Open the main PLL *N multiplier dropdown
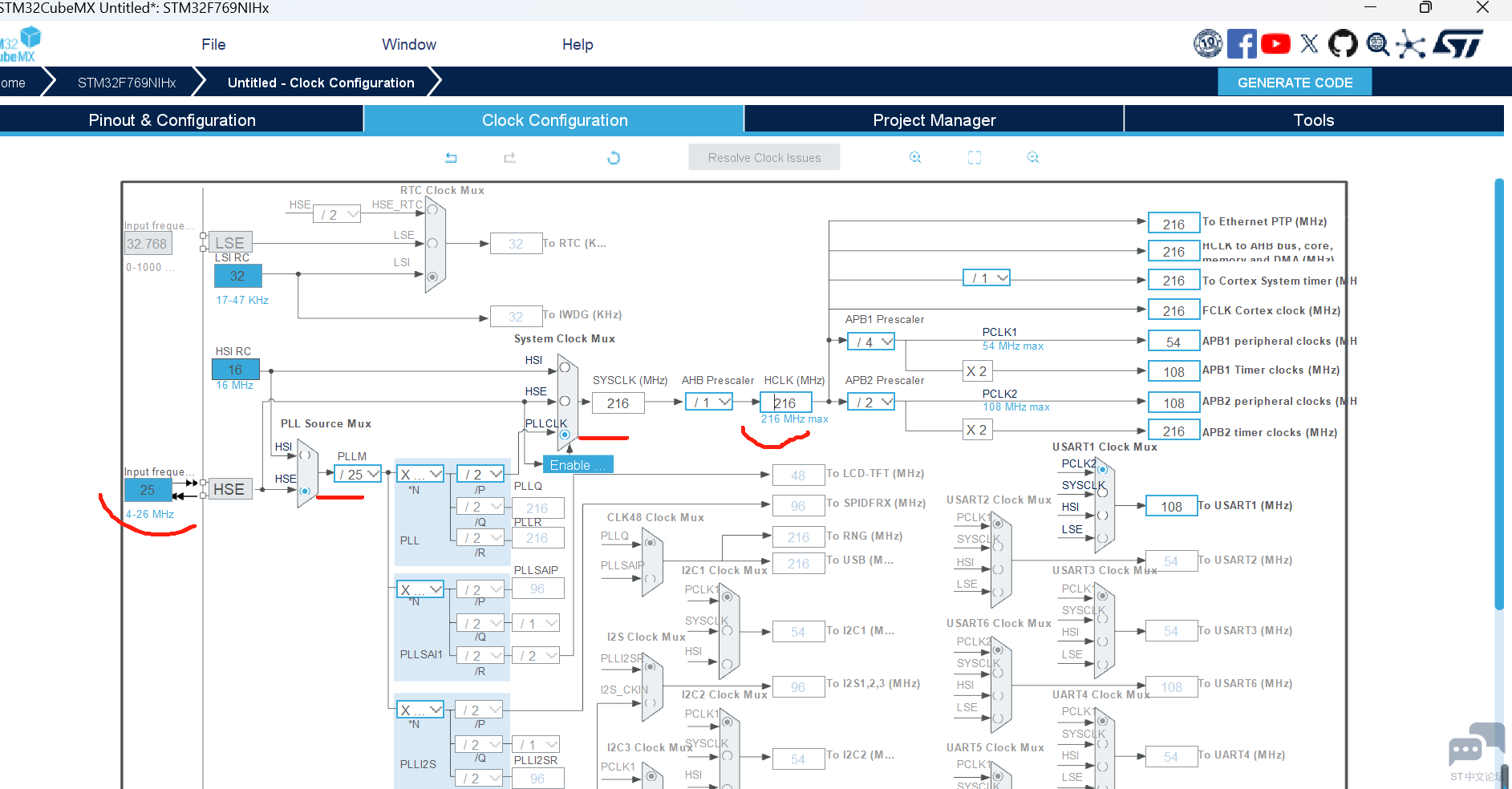 (x=420, y=475)
